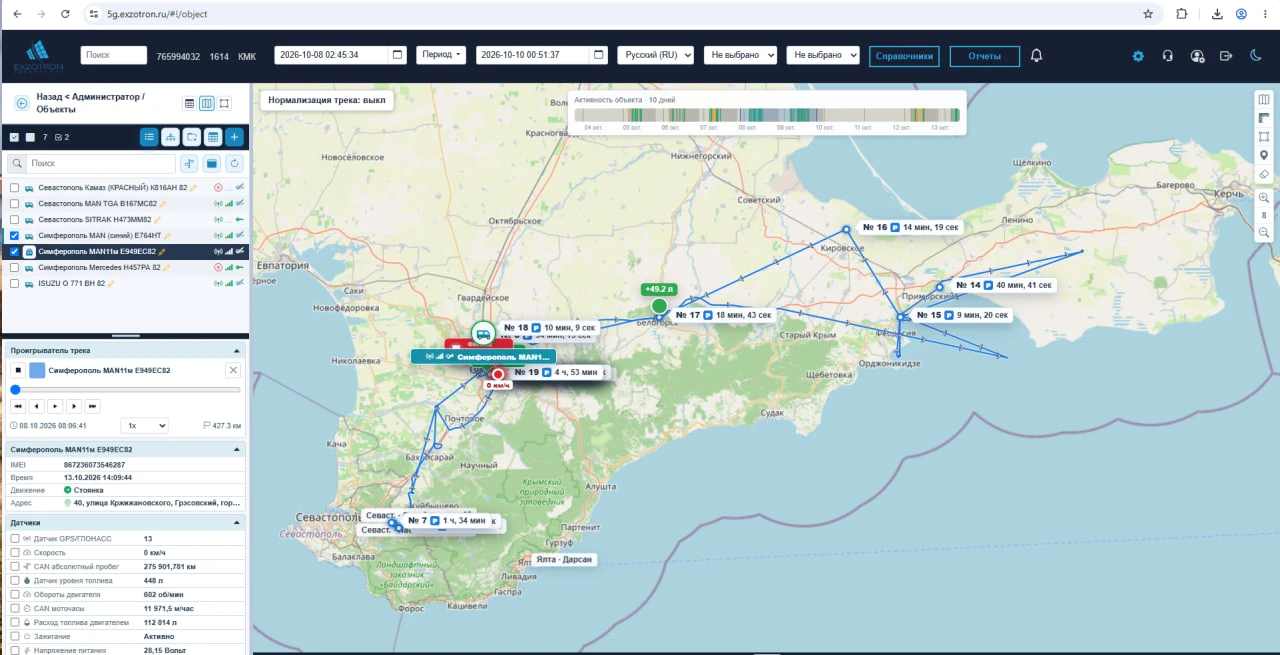Refresh the objects list
Image resolution: width=1280 pixels, height=655 pixels.
click(235, 163)
